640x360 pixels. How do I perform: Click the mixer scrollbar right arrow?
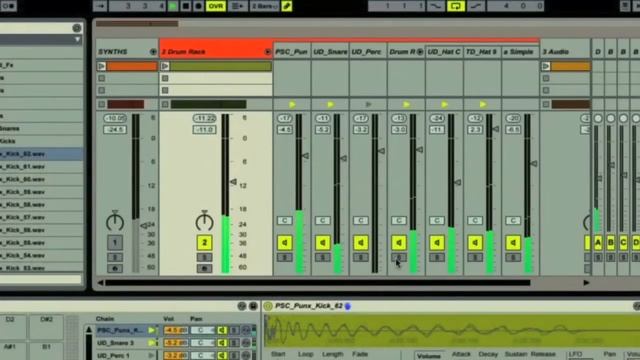tap(586, 282)
